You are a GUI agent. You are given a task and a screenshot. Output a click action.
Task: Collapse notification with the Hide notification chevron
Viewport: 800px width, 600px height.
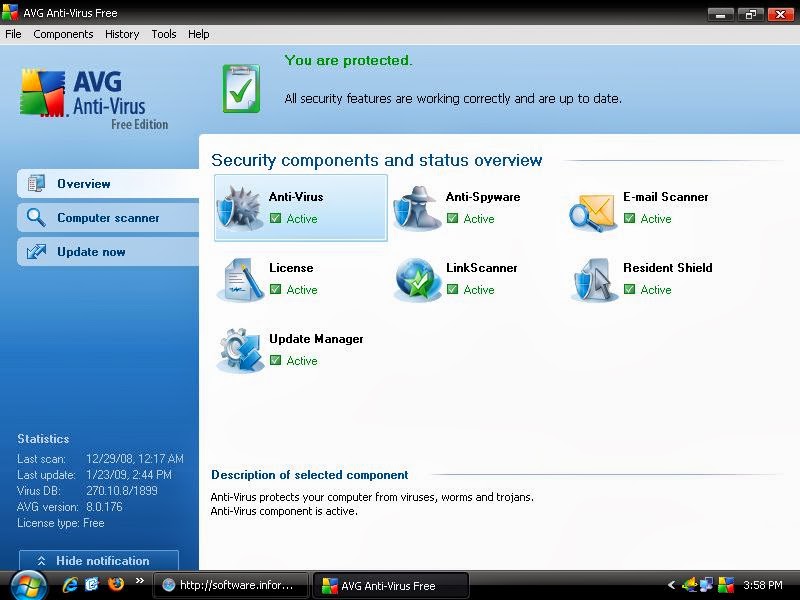pyautogui.click(x=41, y=561)
